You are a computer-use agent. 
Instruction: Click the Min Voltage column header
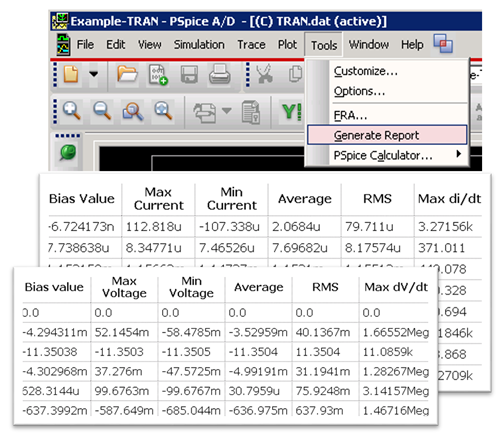tap(191, 287)
